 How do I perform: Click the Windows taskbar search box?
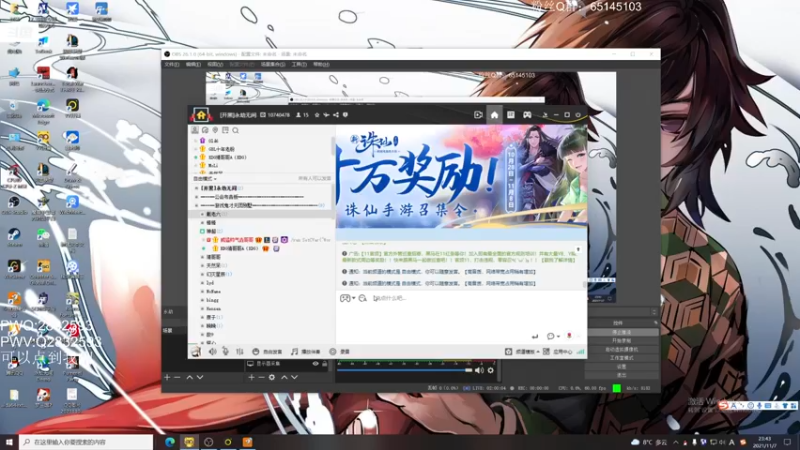coord(86,442)
